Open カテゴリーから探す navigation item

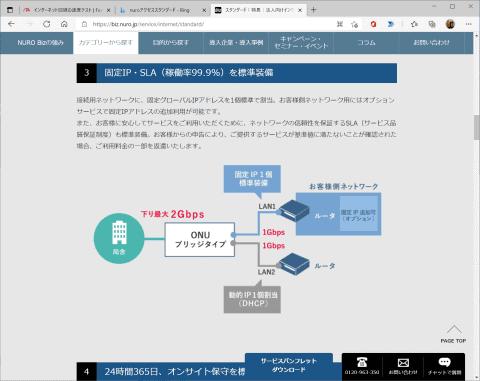[x=106, y=43]
